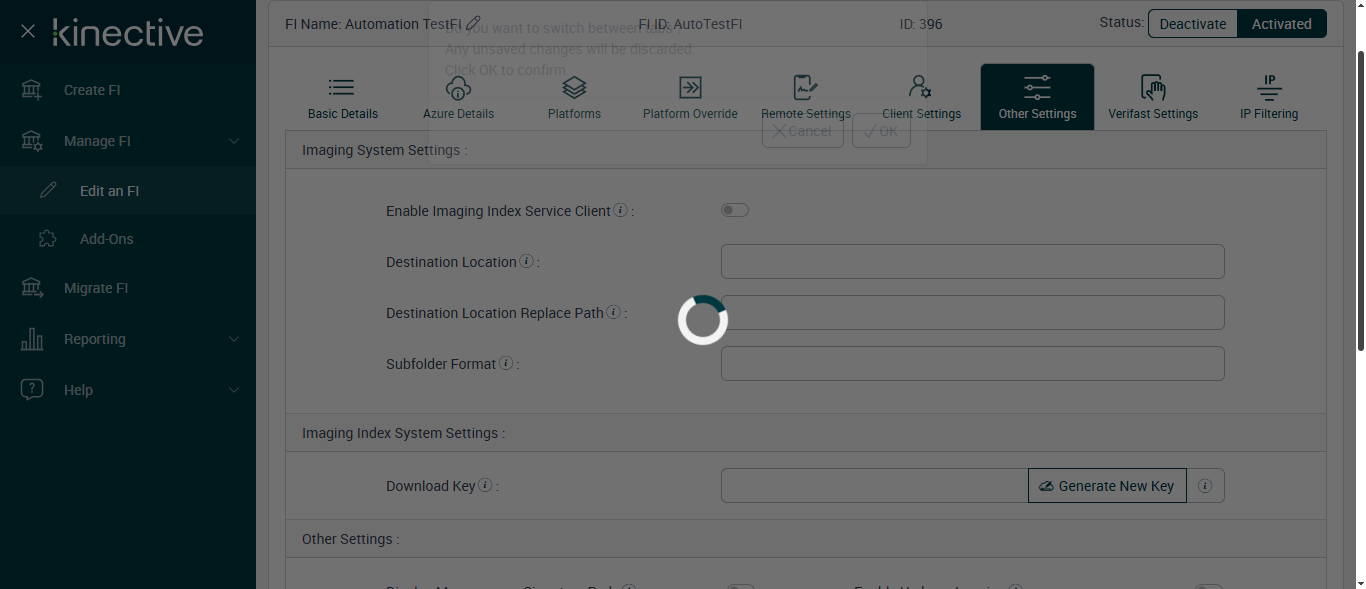The image size is (1366, 589).
Task: Collapse the Manage FI chevron
Action: pos(234,141)
